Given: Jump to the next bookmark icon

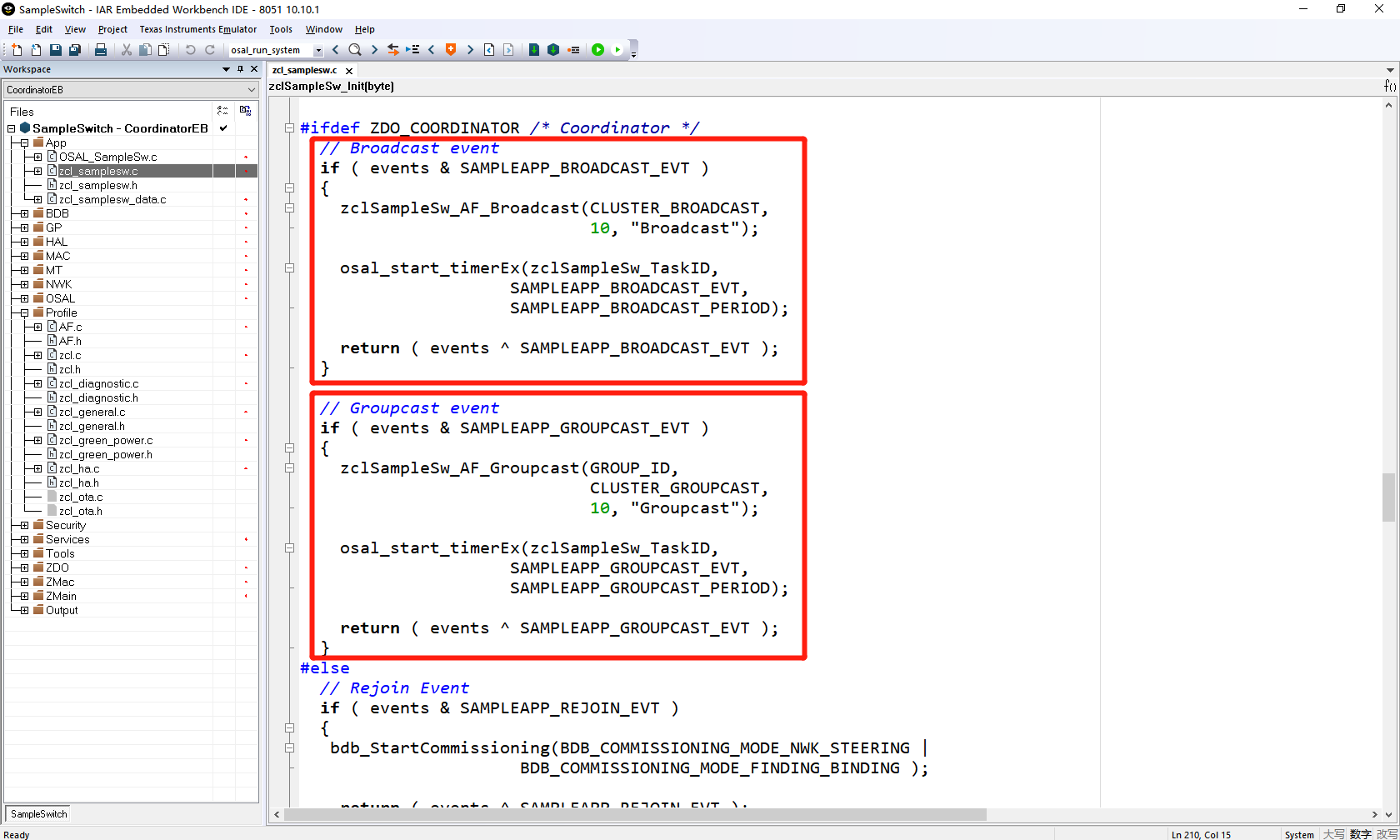Looking at the screenshot, I should coord(470,50).
